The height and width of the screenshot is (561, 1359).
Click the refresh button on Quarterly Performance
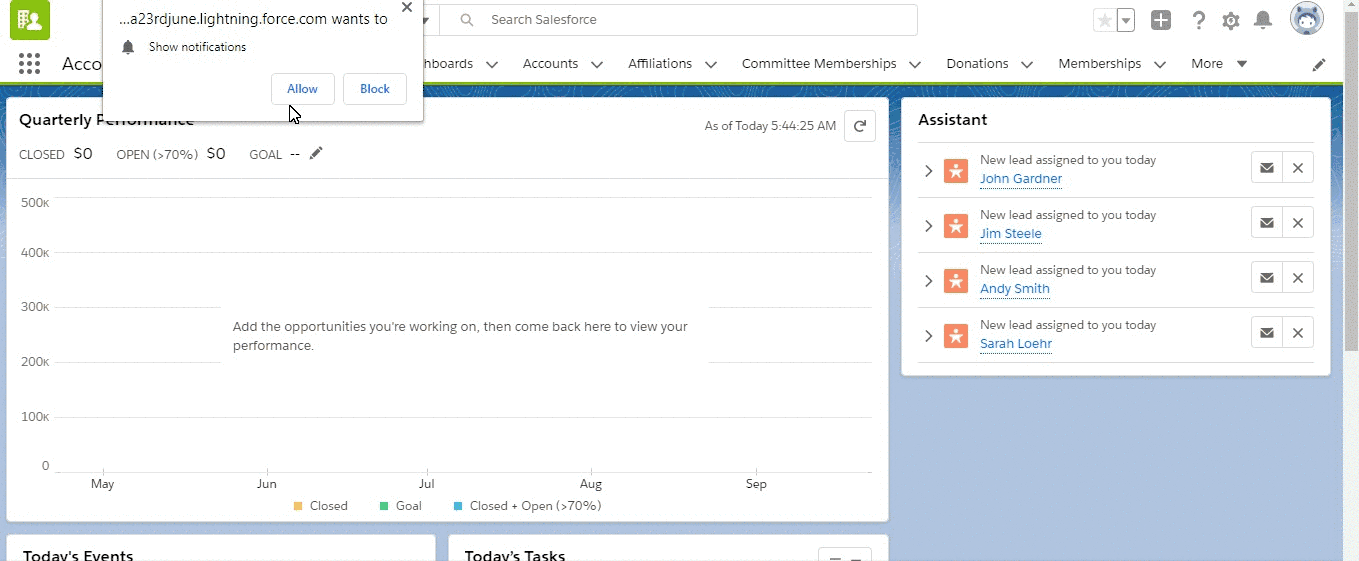[860, 126]
